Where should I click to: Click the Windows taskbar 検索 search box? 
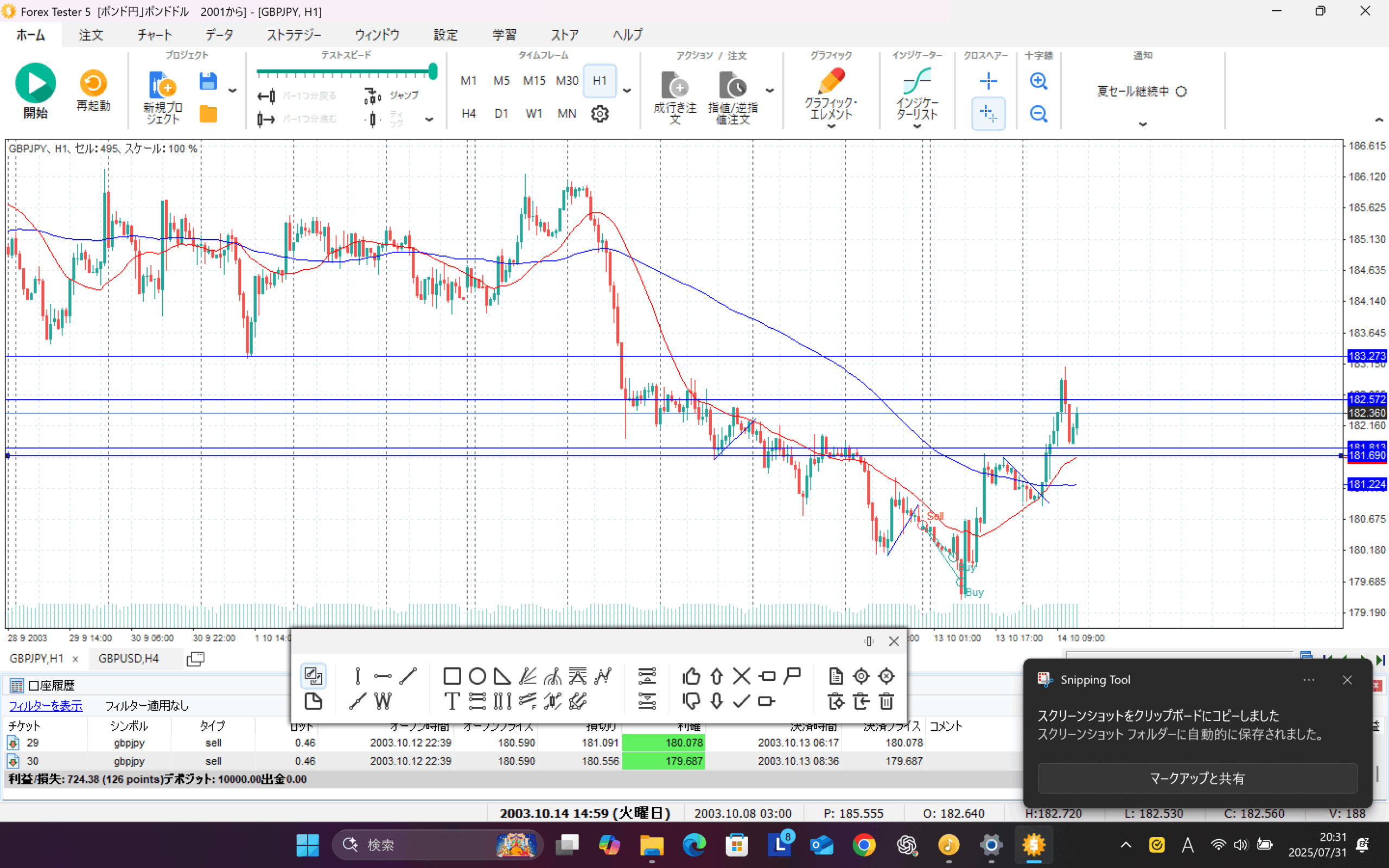click(x=437, y=845)
